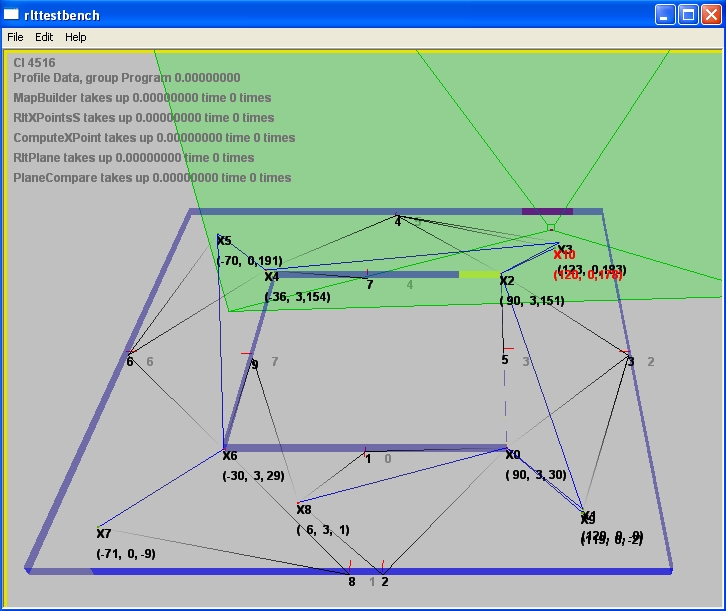Image resolution: width=726 pixels, height=611 pixels.
Task: Click the red X10 point label
Action: click(x=564, y=256)
